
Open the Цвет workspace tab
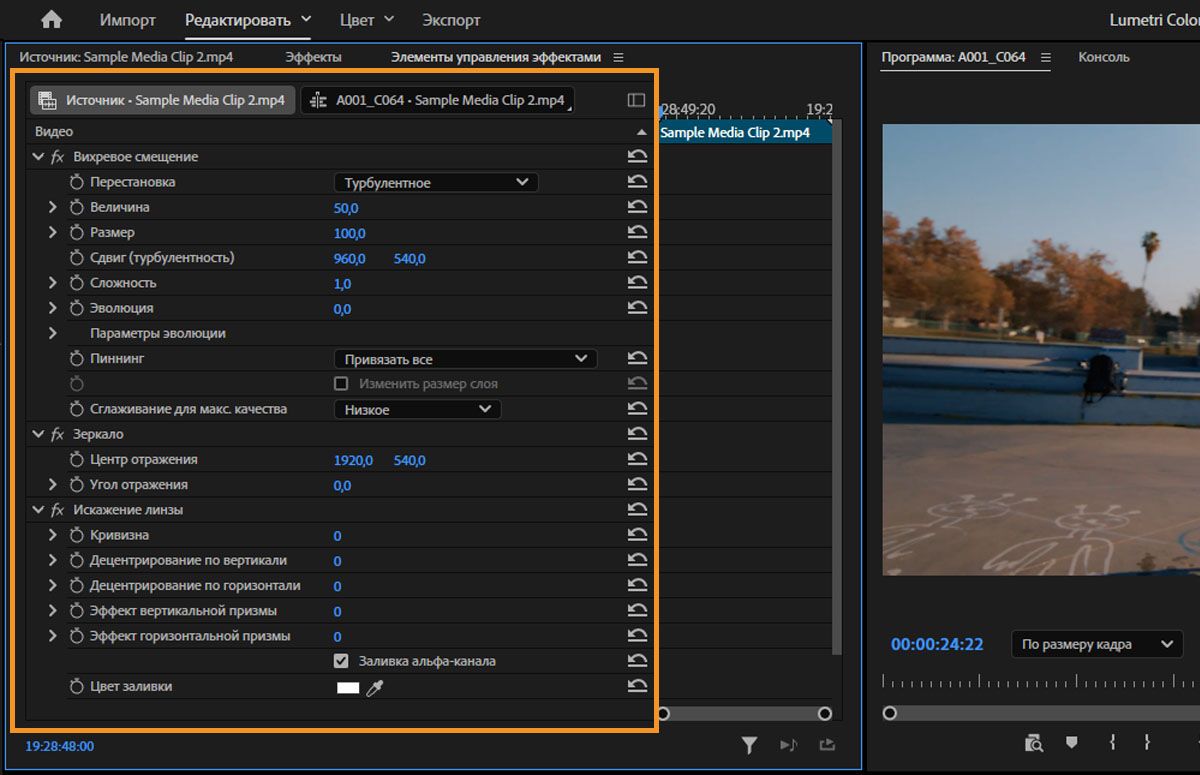357,20
